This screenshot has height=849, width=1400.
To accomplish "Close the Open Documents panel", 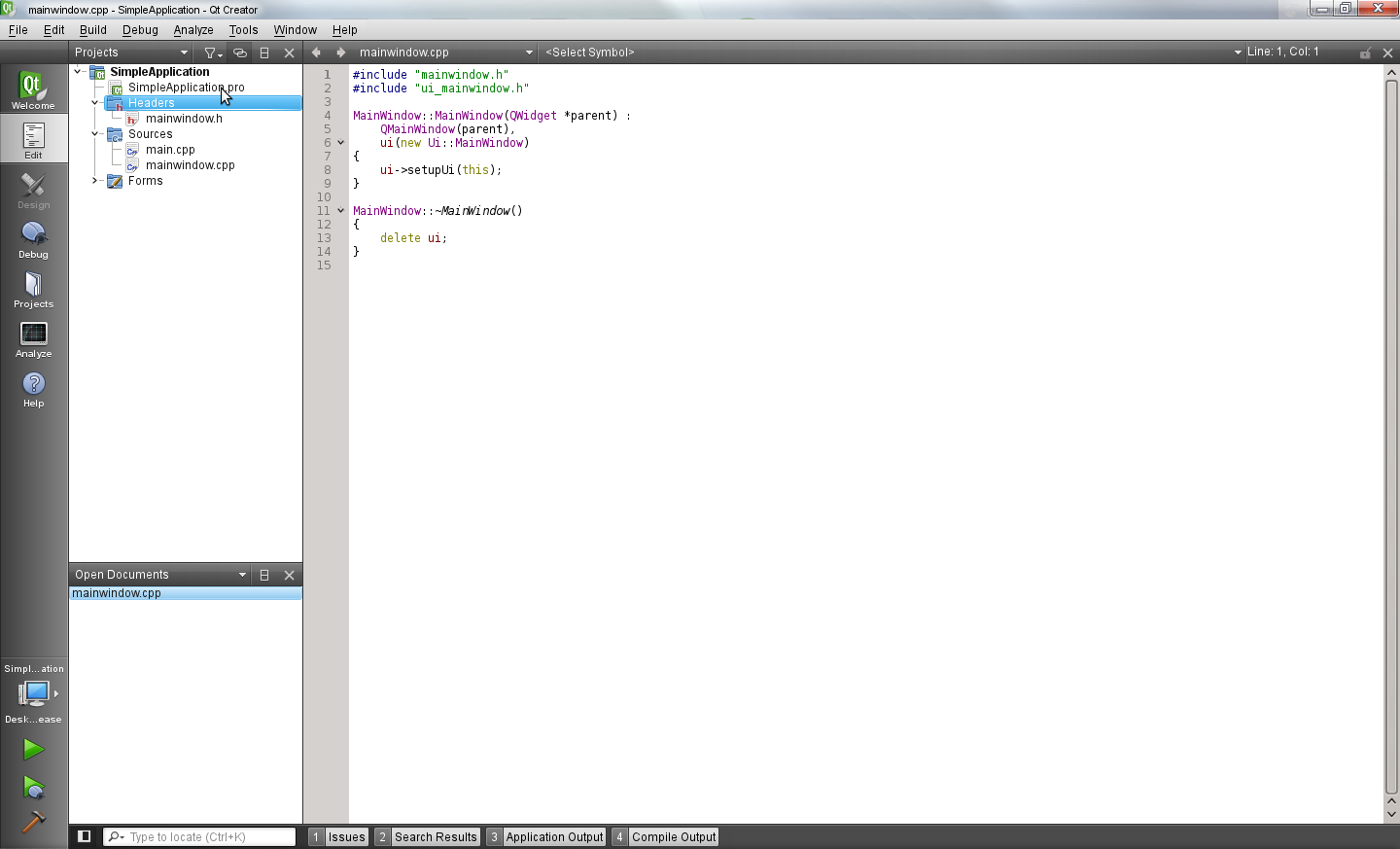I will (289, 575).
